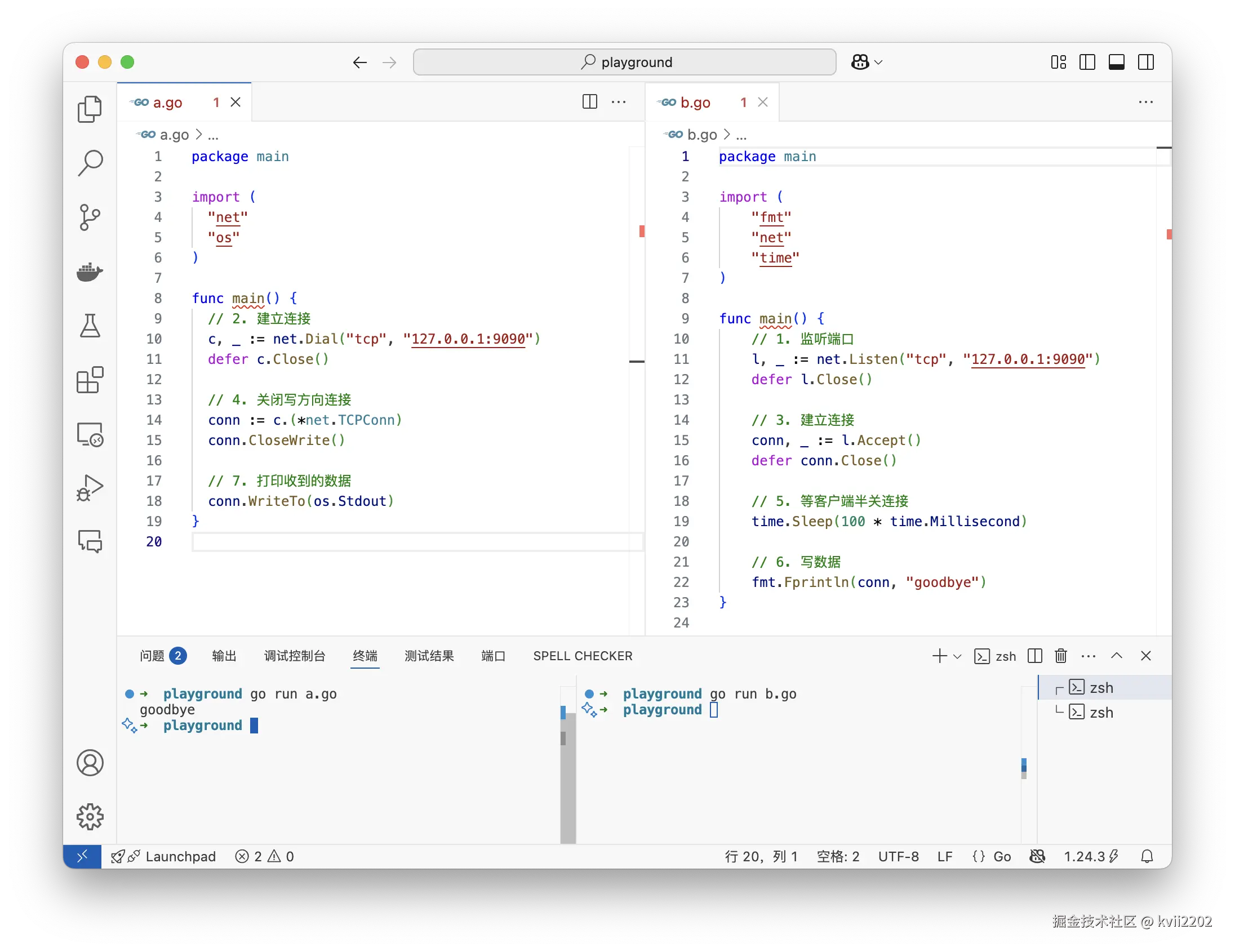Expand the new terminal launch profile dropdown
Image resolution: width=1235 pixels, height=952 pixels.
[957, 656]
